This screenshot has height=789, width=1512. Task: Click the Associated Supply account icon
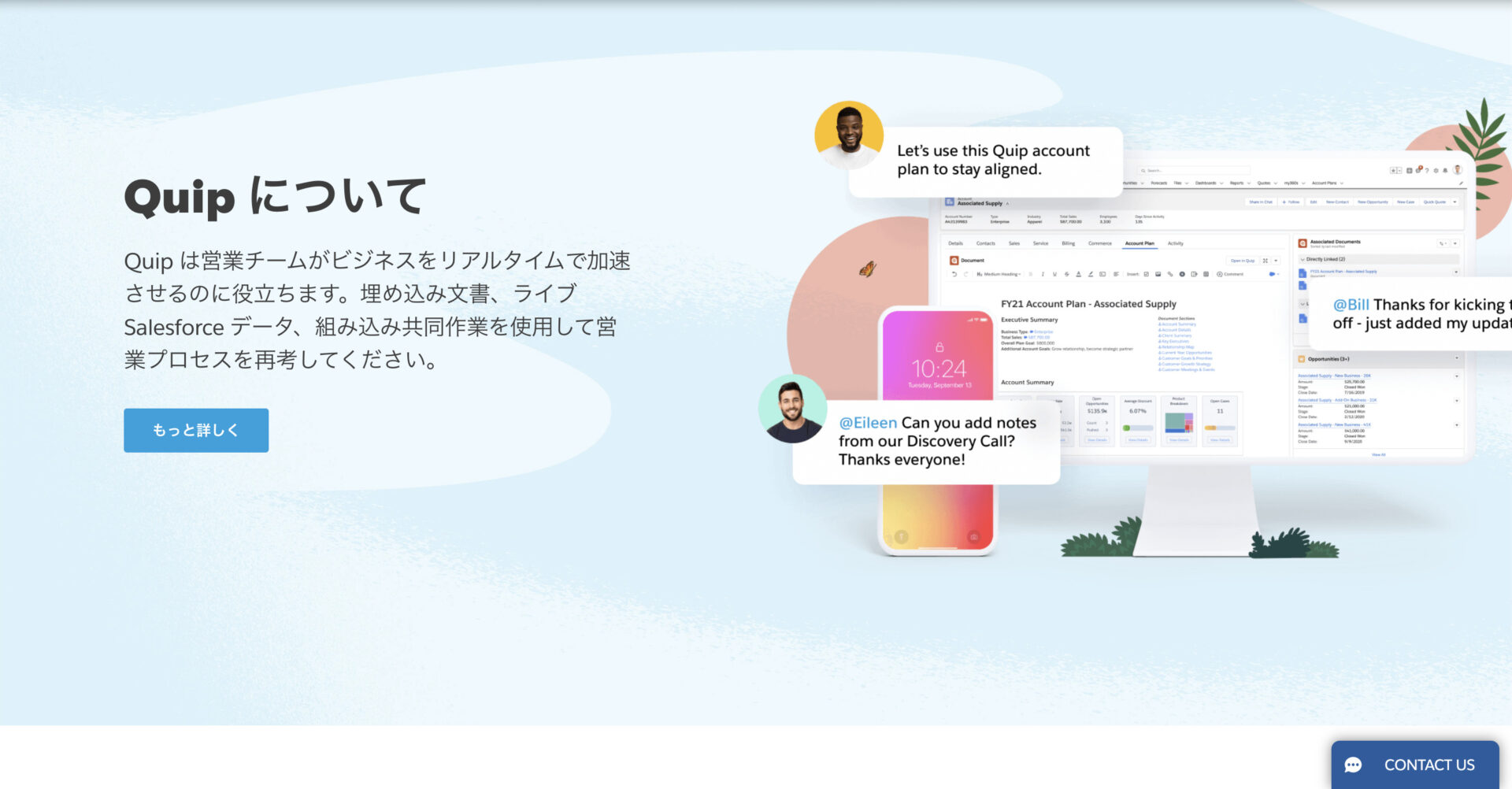tap(950, 202)
